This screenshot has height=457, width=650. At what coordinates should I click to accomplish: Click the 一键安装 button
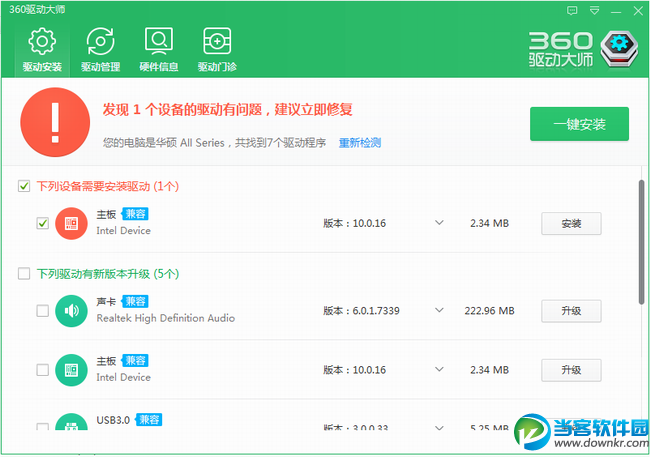(x=579, y=124)
